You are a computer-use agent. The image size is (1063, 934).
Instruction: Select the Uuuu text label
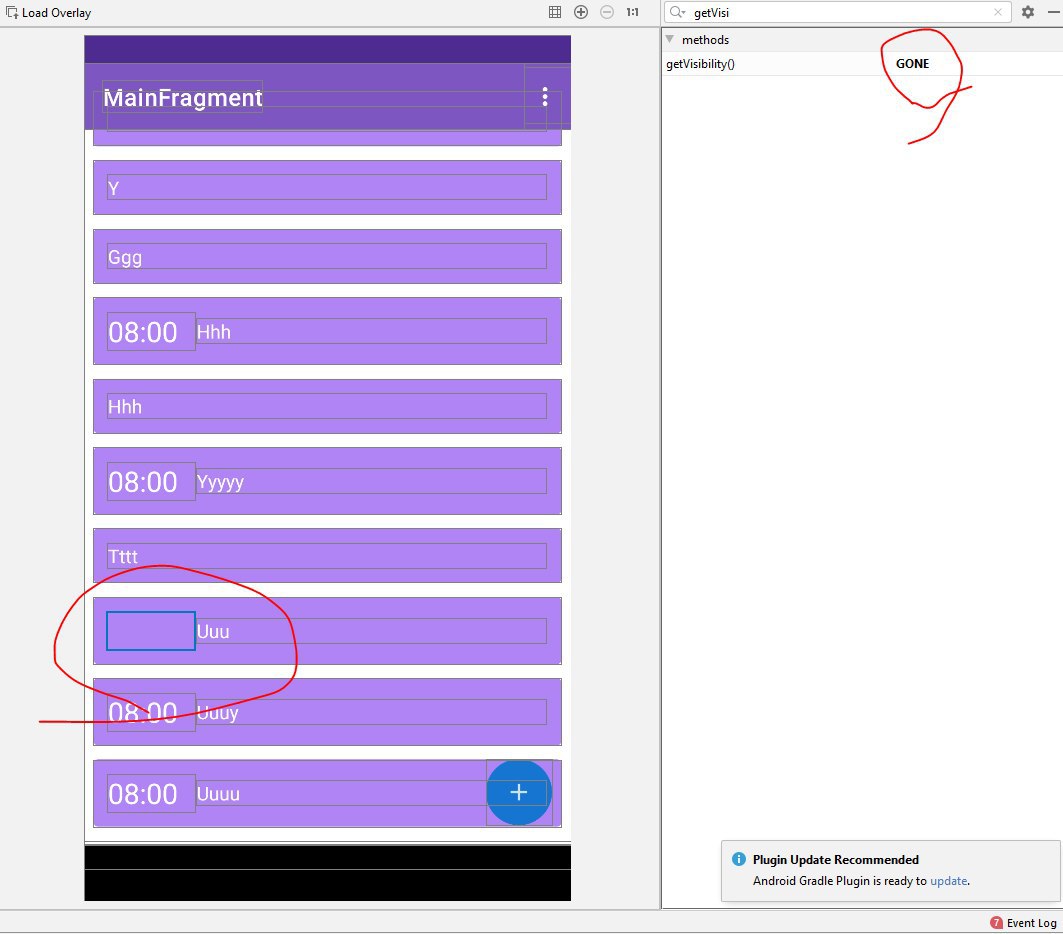tap(218, 794)
